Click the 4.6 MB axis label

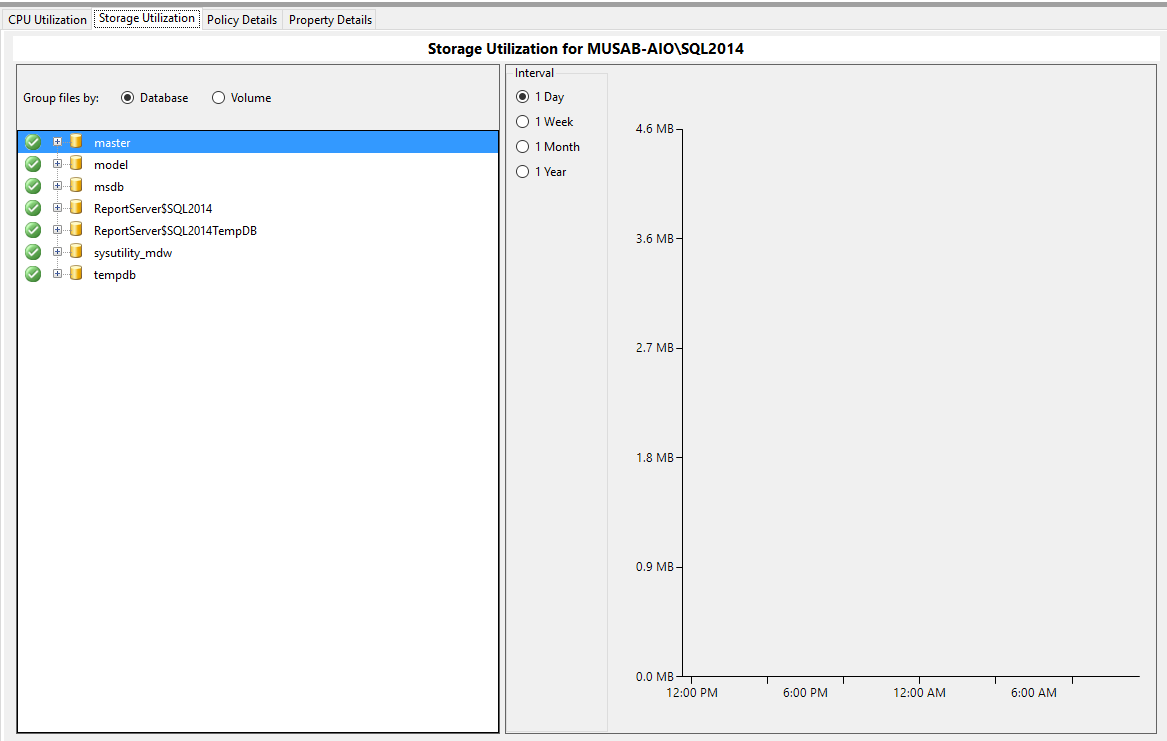[x=654, y=129]
